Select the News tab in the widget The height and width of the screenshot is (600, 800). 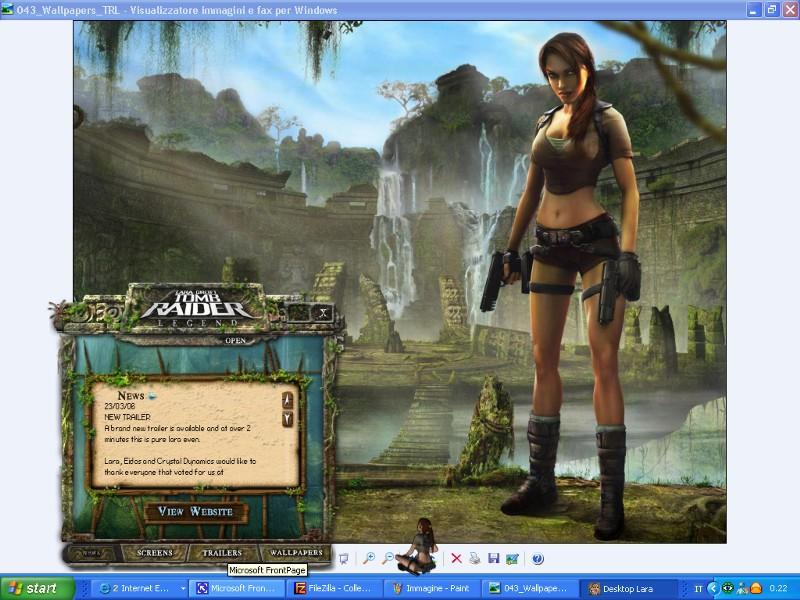[91, 552]
